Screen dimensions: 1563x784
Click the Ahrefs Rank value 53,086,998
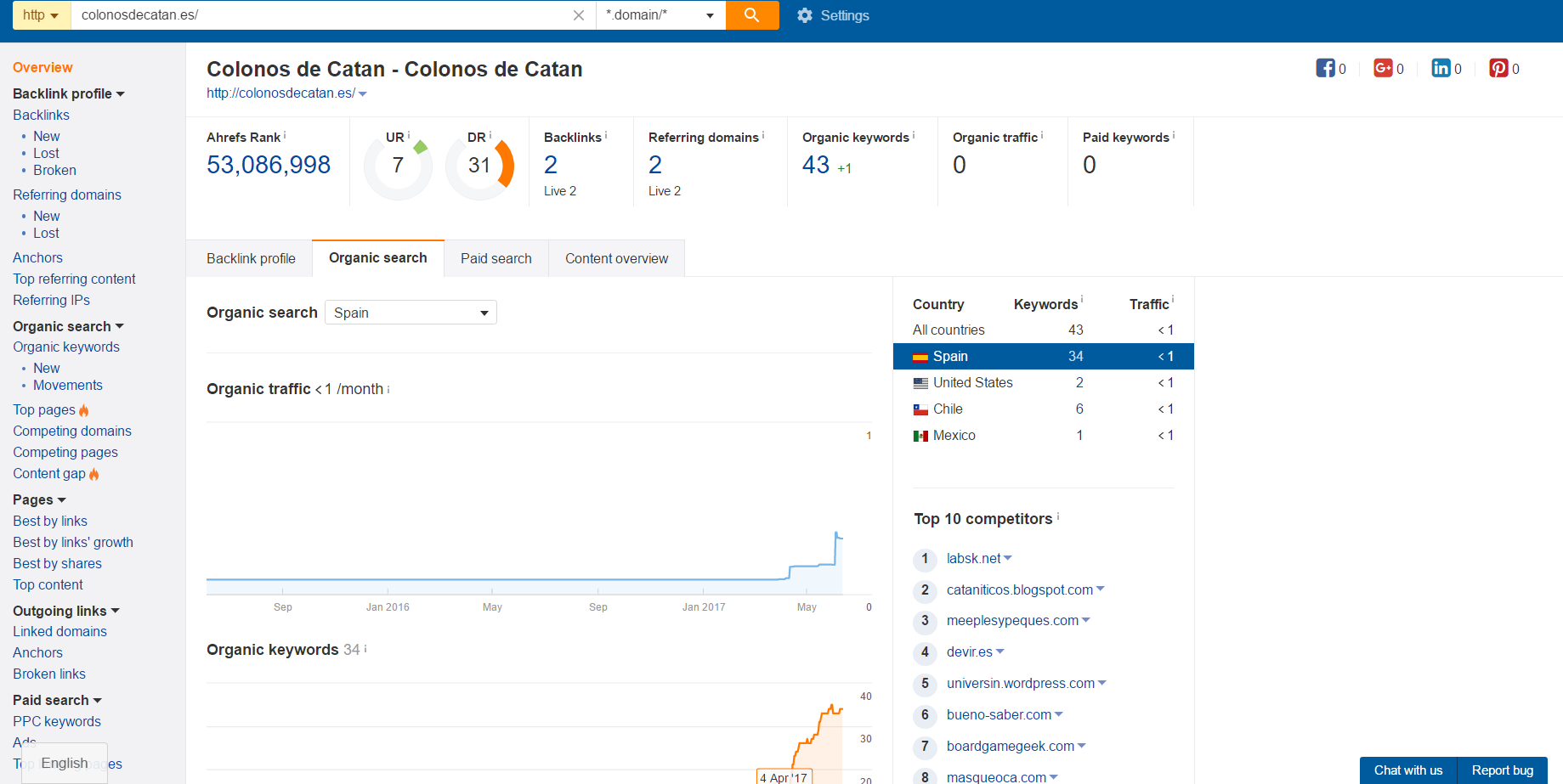tap(269, 165)
